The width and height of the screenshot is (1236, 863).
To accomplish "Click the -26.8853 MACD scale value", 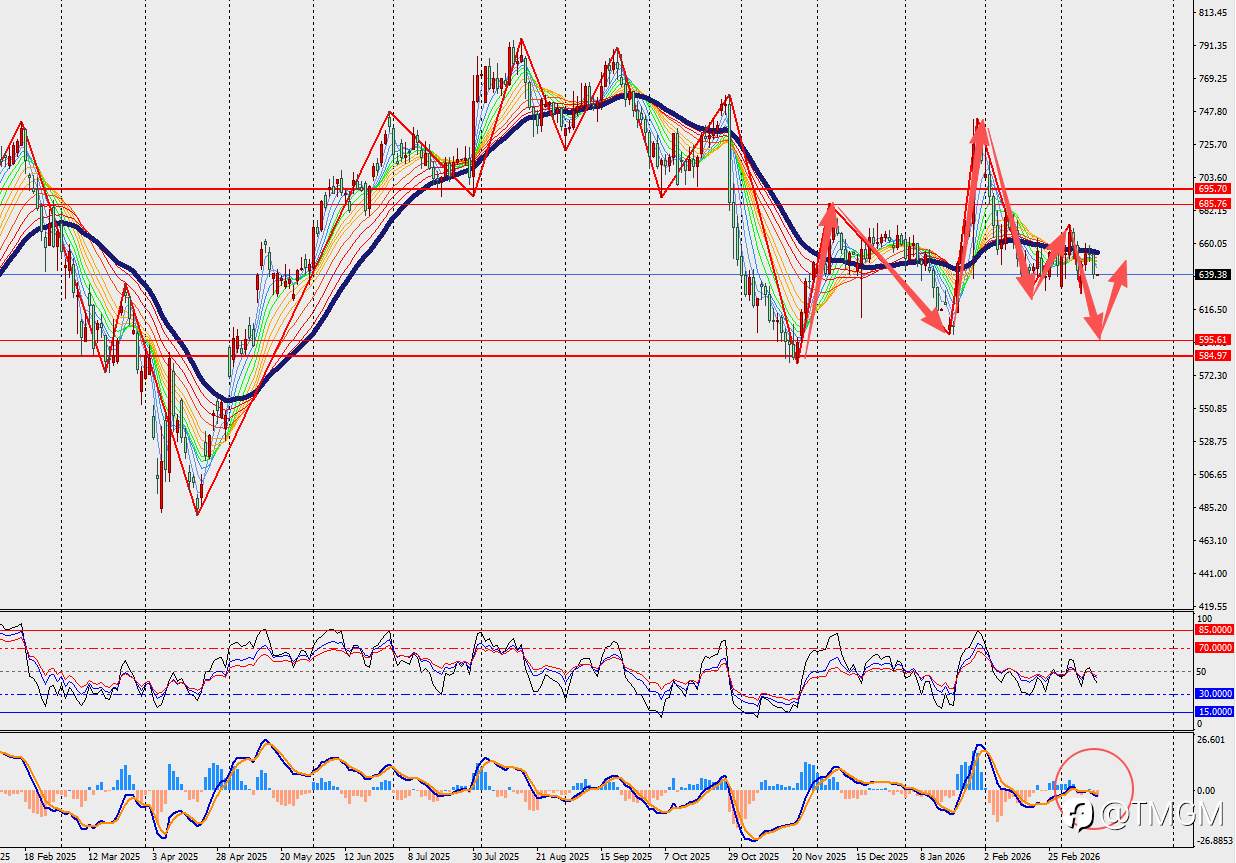I will pos(1215,841).
